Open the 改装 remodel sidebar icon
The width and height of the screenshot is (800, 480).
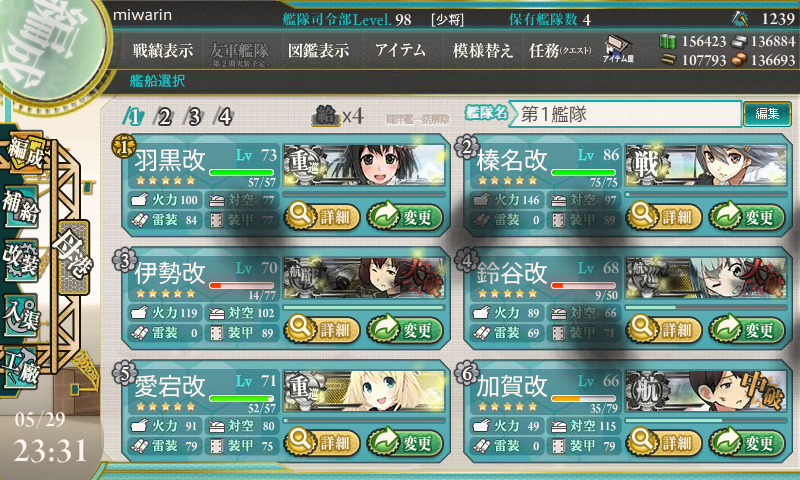[21, 260]
